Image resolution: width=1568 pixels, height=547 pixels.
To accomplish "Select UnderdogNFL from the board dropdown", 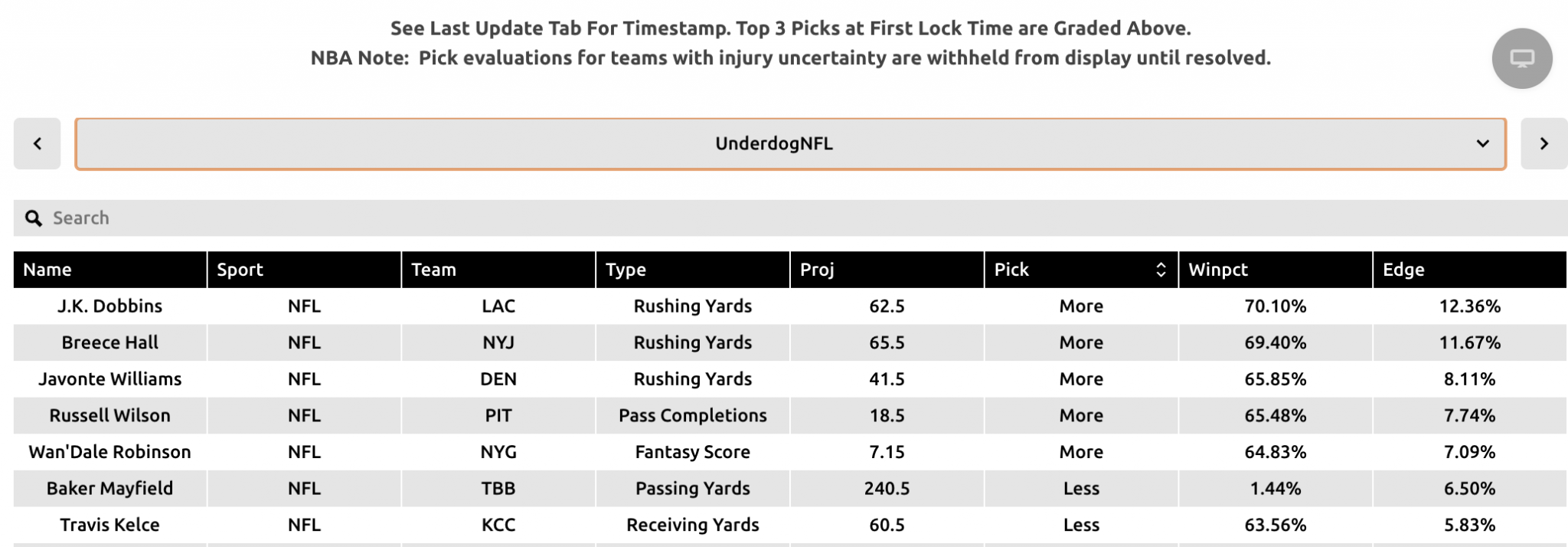I will tap(775, 143).
